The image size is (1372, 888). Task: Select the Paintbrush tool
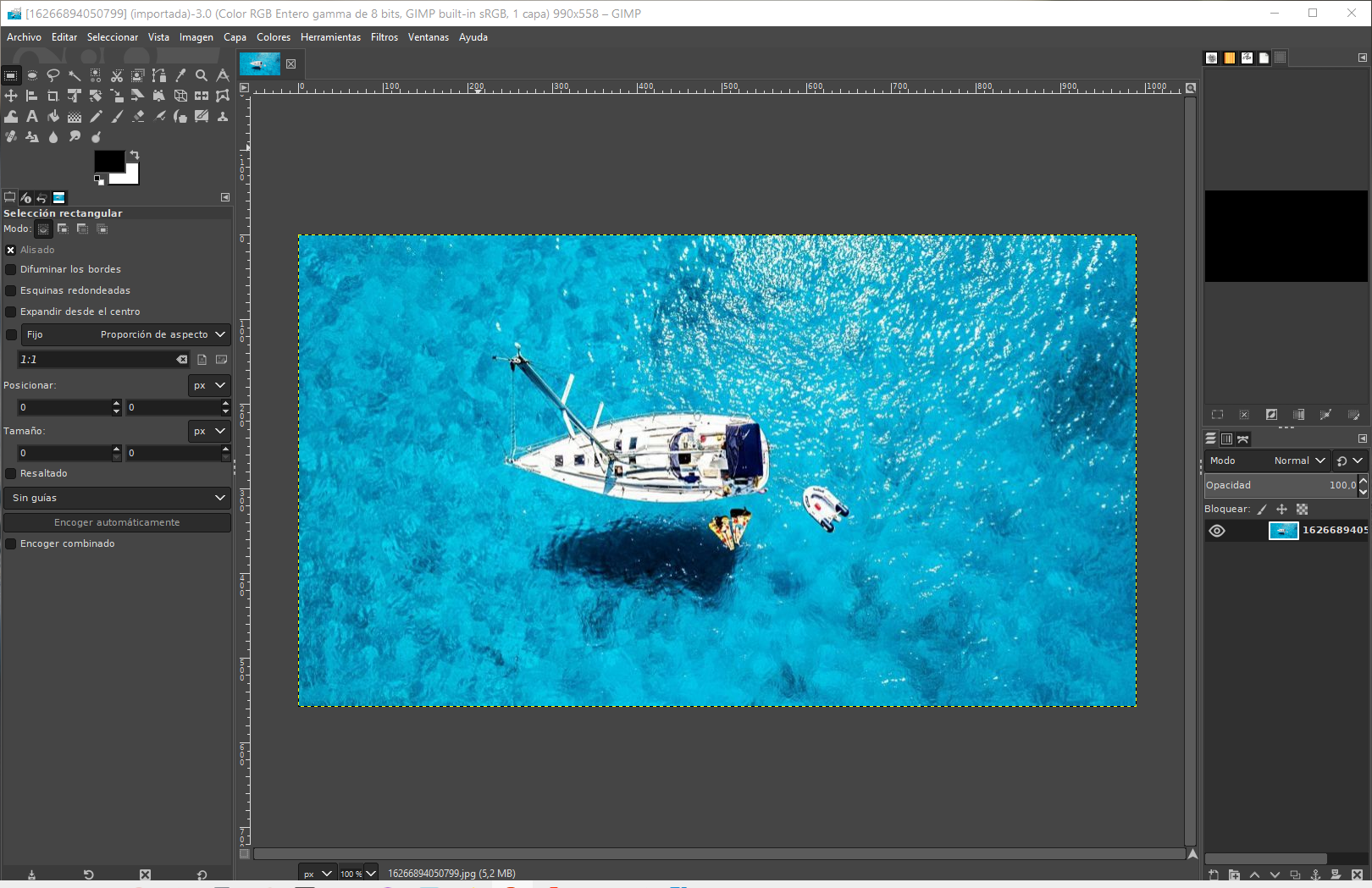click(117, 116)
